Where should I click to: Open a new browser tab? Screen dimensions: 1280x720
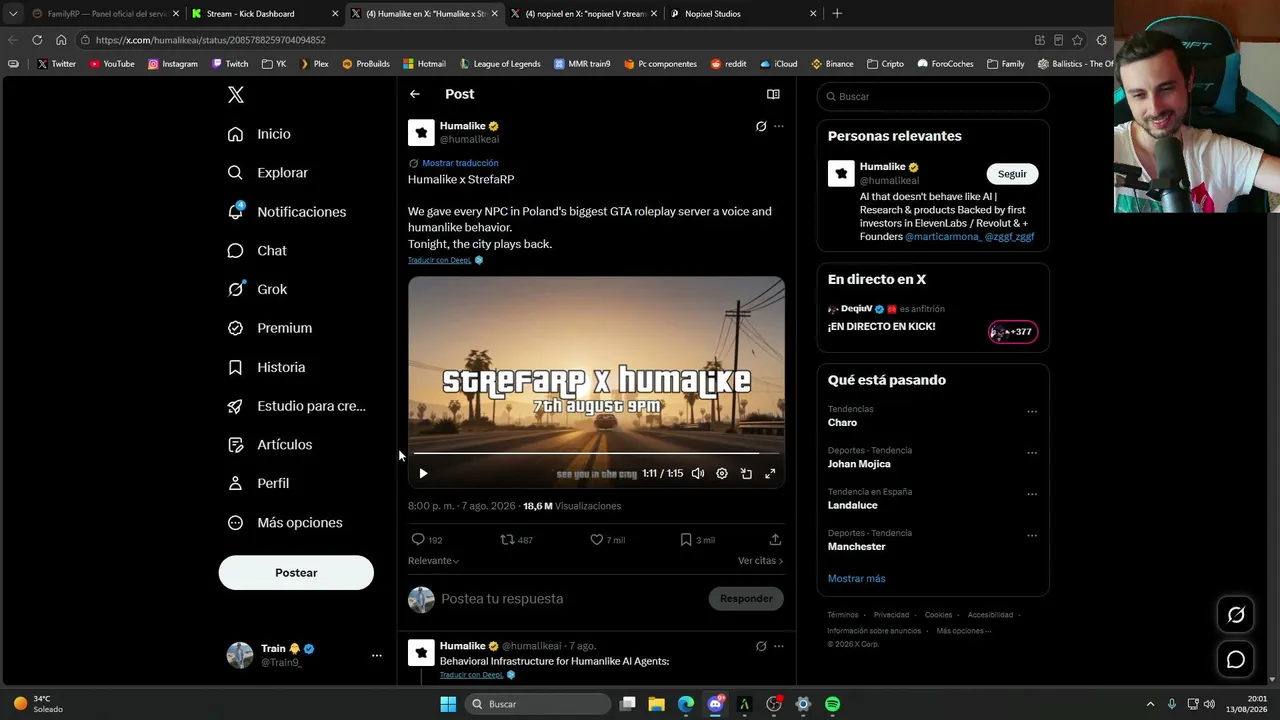pyautogui.click(x=837, y=14)
